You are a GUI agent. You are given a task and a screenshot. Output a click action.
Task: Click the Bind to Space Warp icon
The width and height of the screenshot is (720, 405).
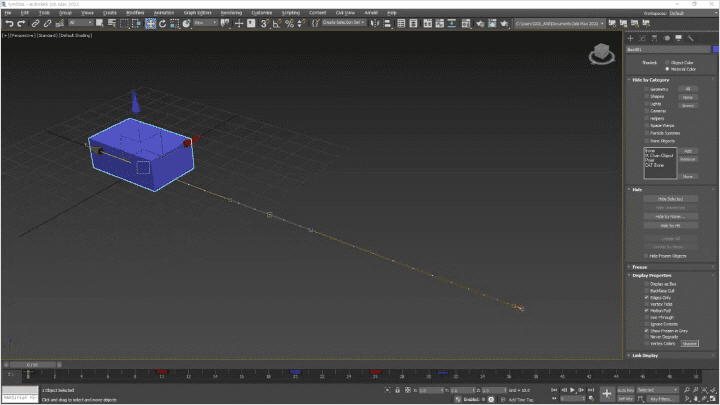pyautogui.click(x=60, y=23)
